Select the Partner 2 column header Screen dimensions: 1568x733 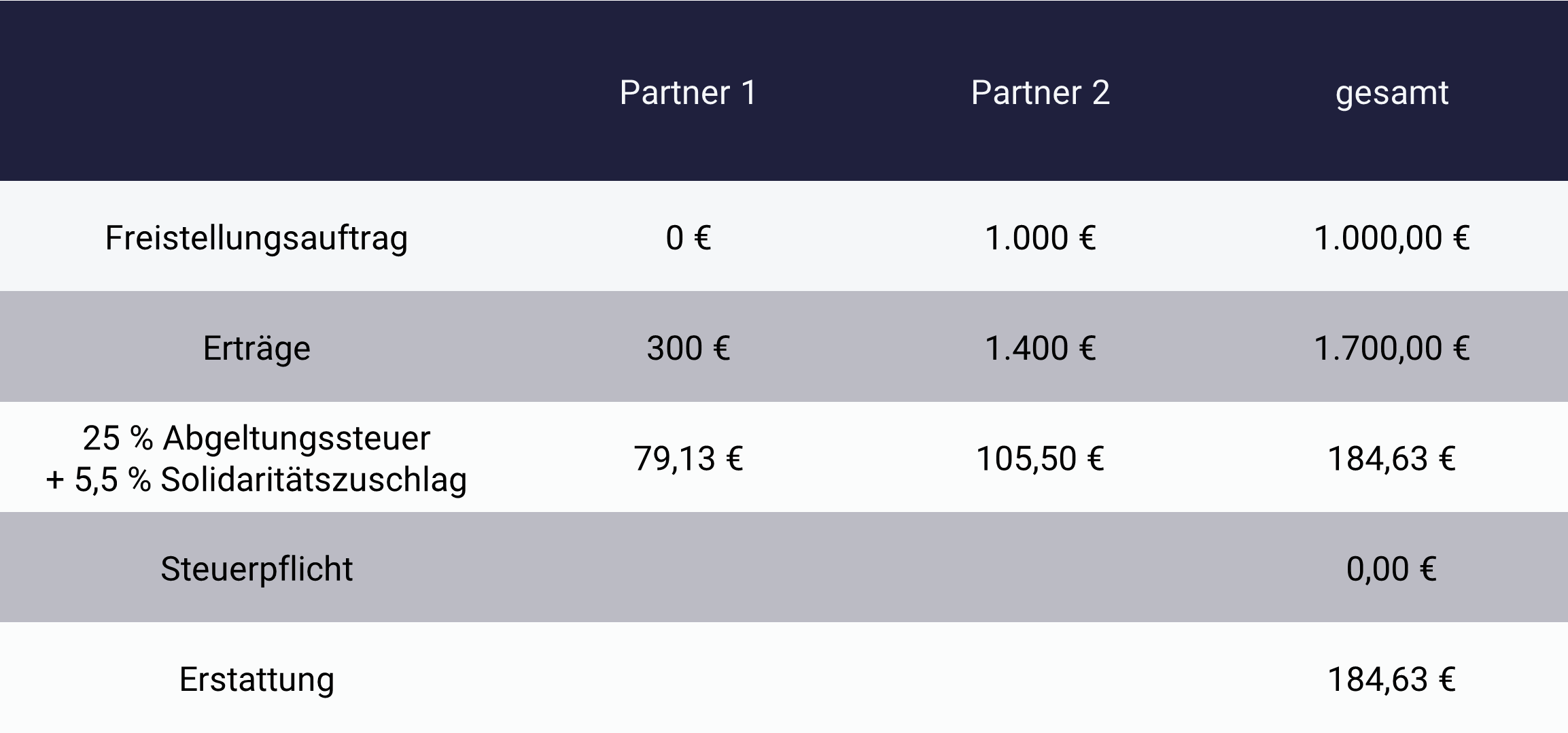1040,92
